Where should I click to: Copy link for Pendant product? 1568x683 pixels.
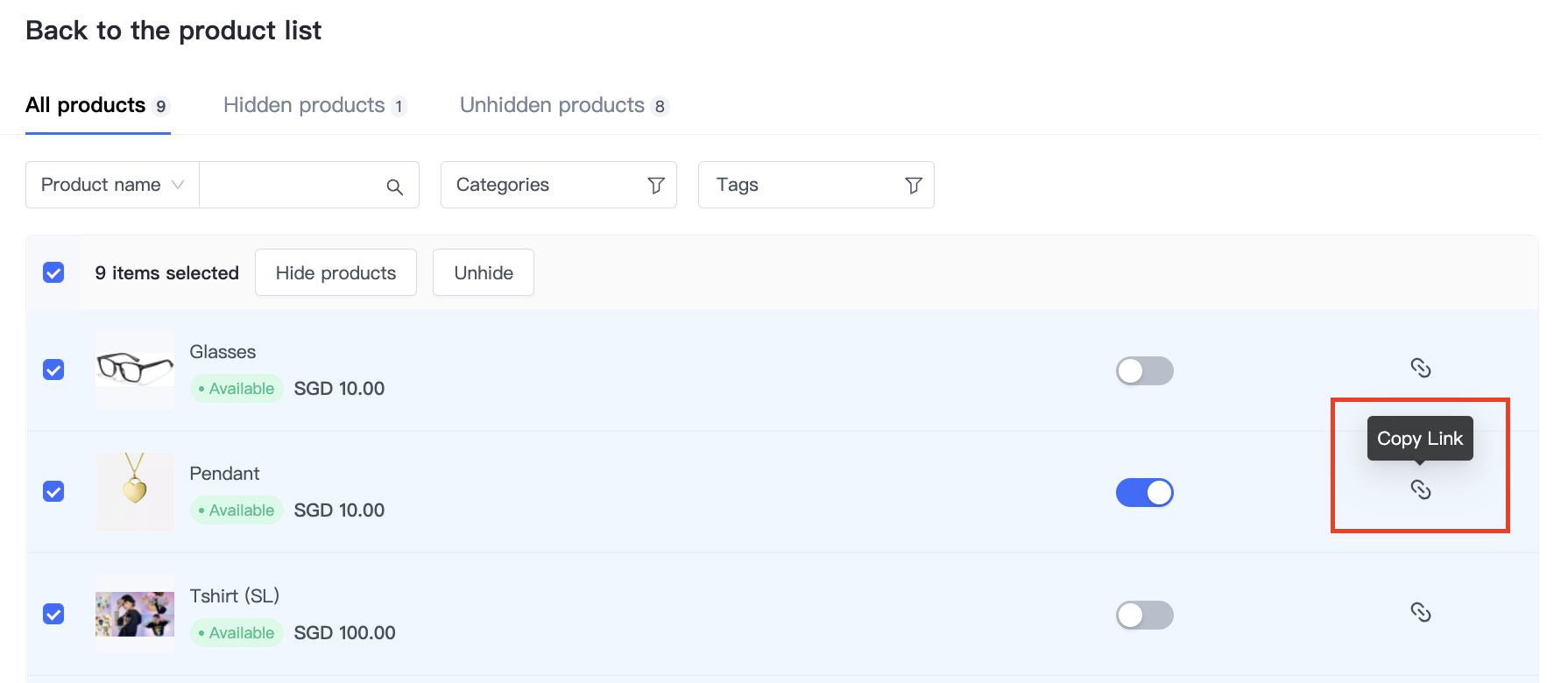(1420, 490)
